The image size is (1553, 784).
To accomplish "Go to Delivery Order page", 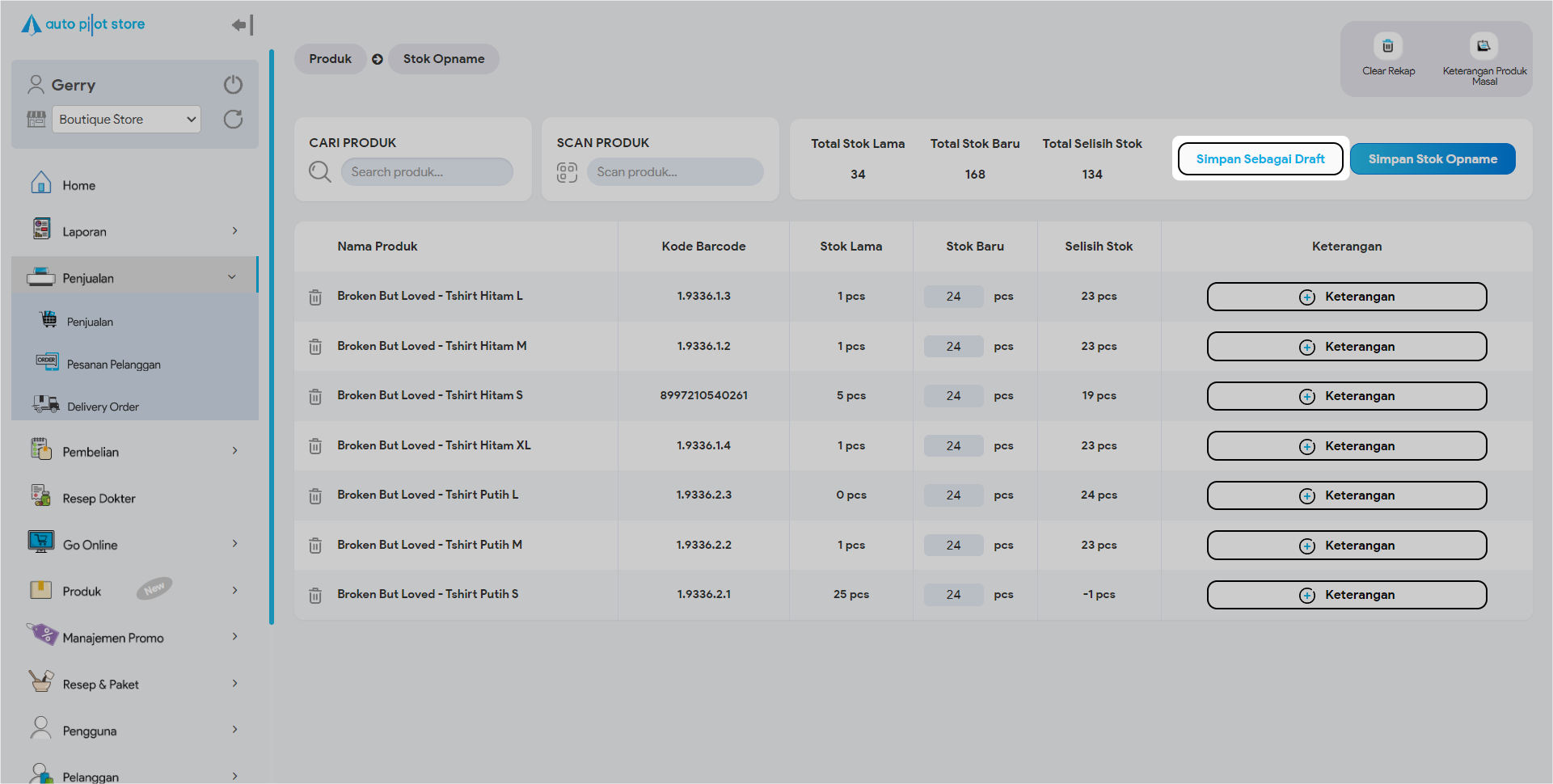I will tap(103, 407).
